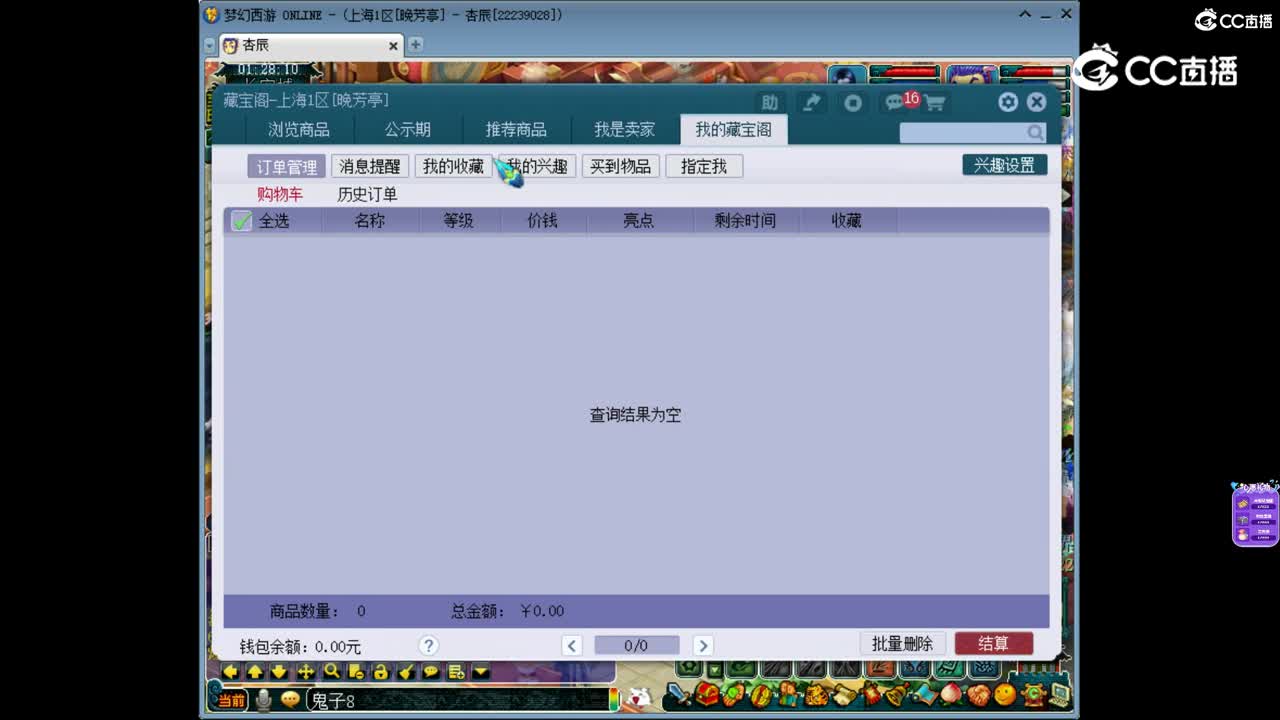1280x720 pixels.
Task: Open the tab list dropdown left of 杏辰
Action: point(210,46)
